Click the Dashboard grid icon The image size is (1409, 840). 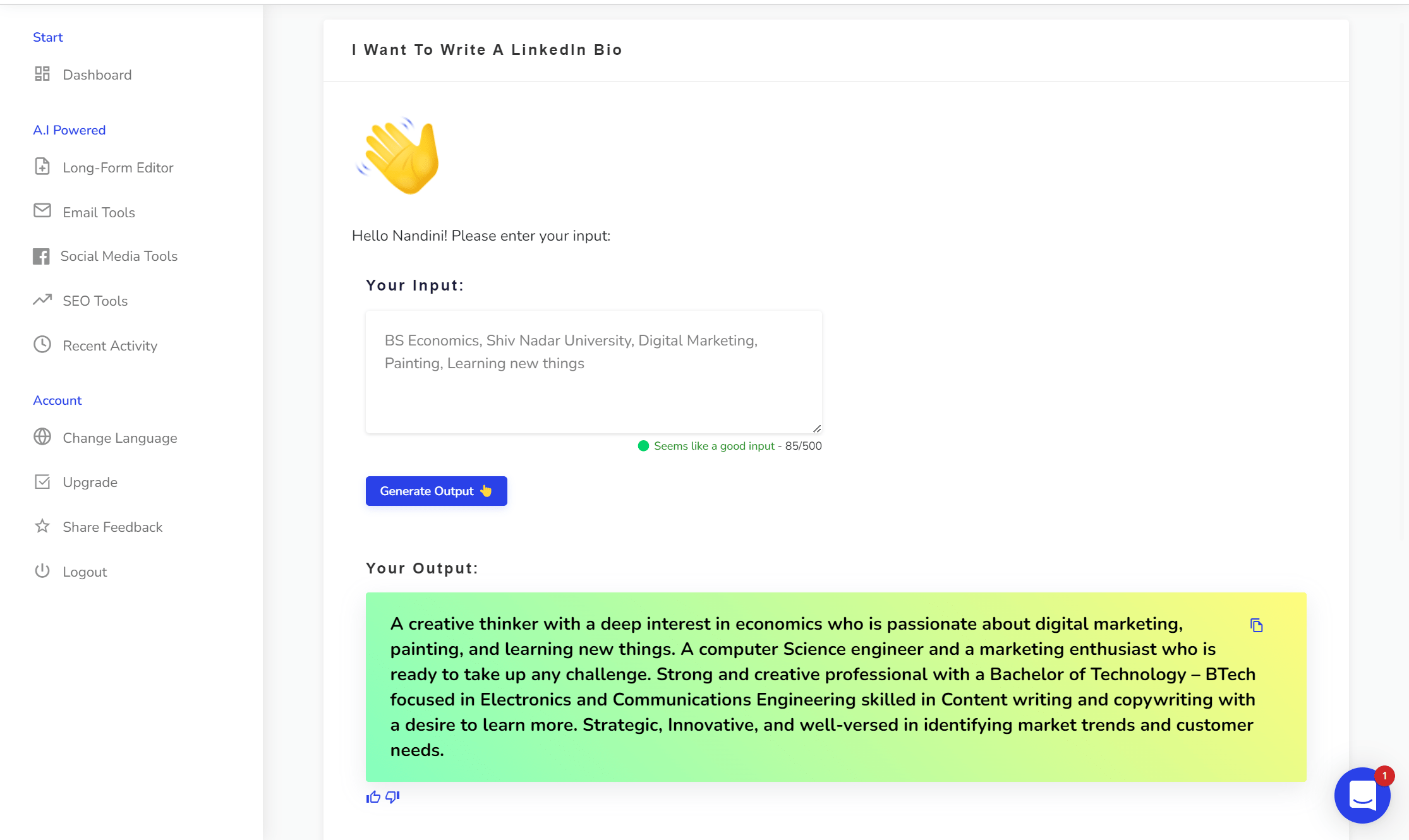[42, 75]
